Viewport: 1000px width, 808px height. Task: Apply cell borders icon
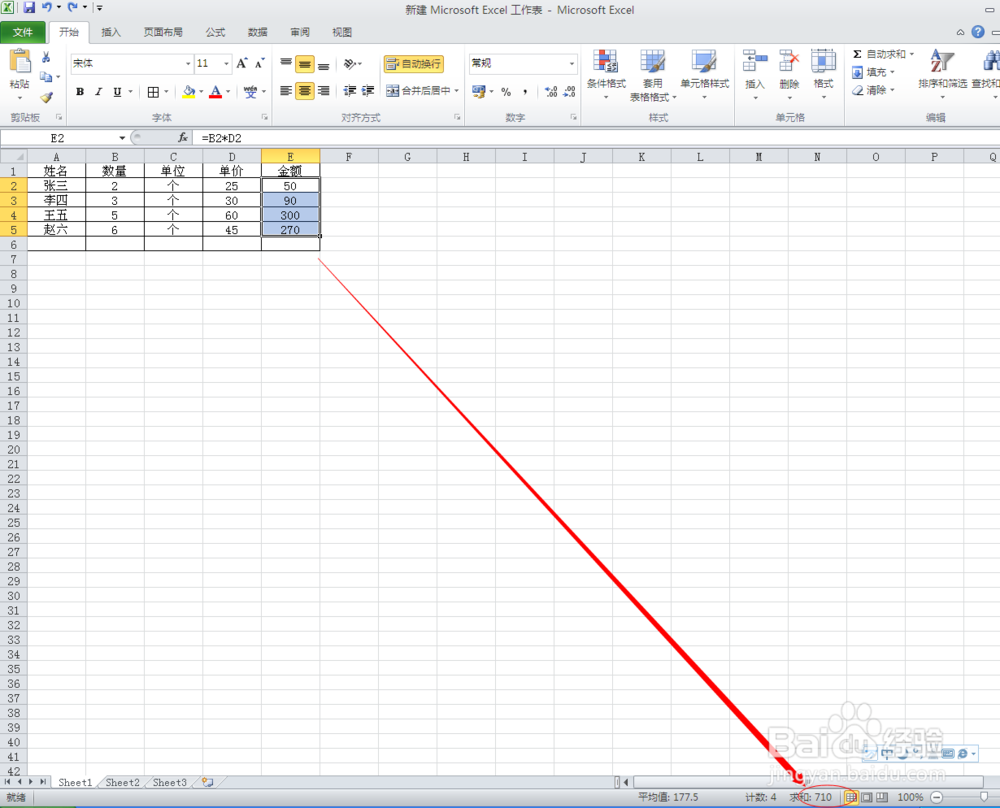click(153, 92)
